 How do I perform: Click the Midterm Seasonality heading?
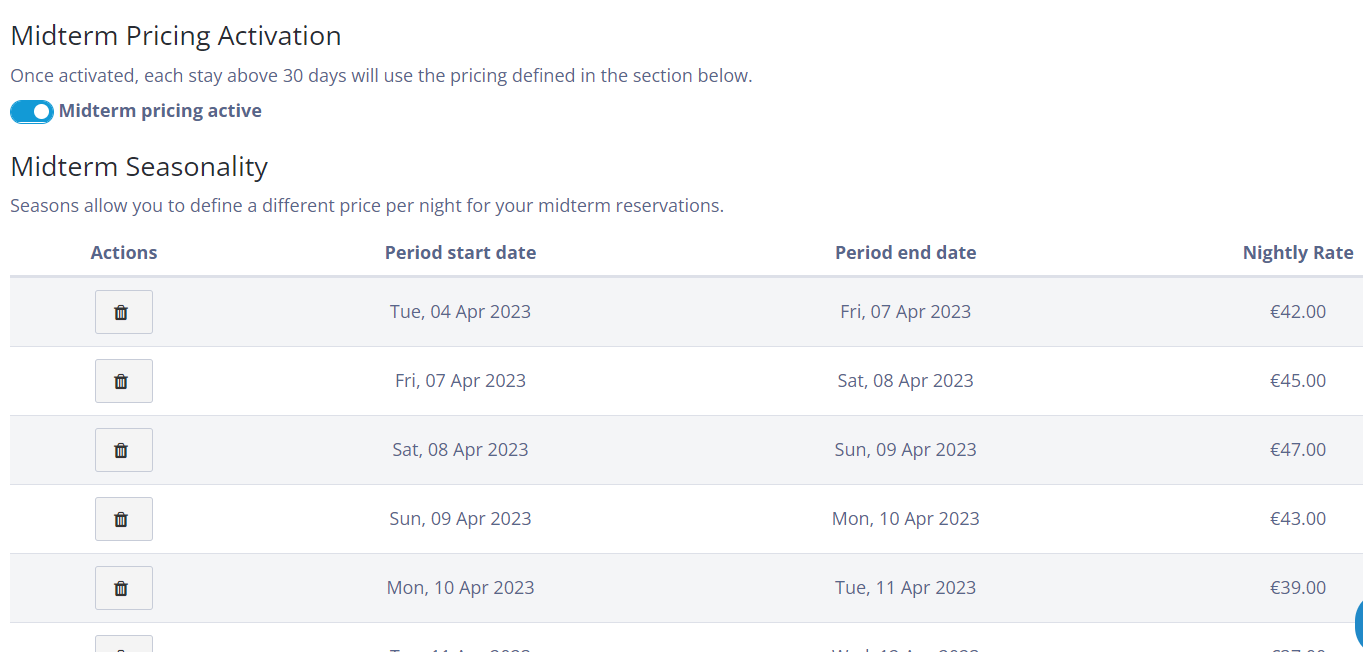tap(139, 166)
